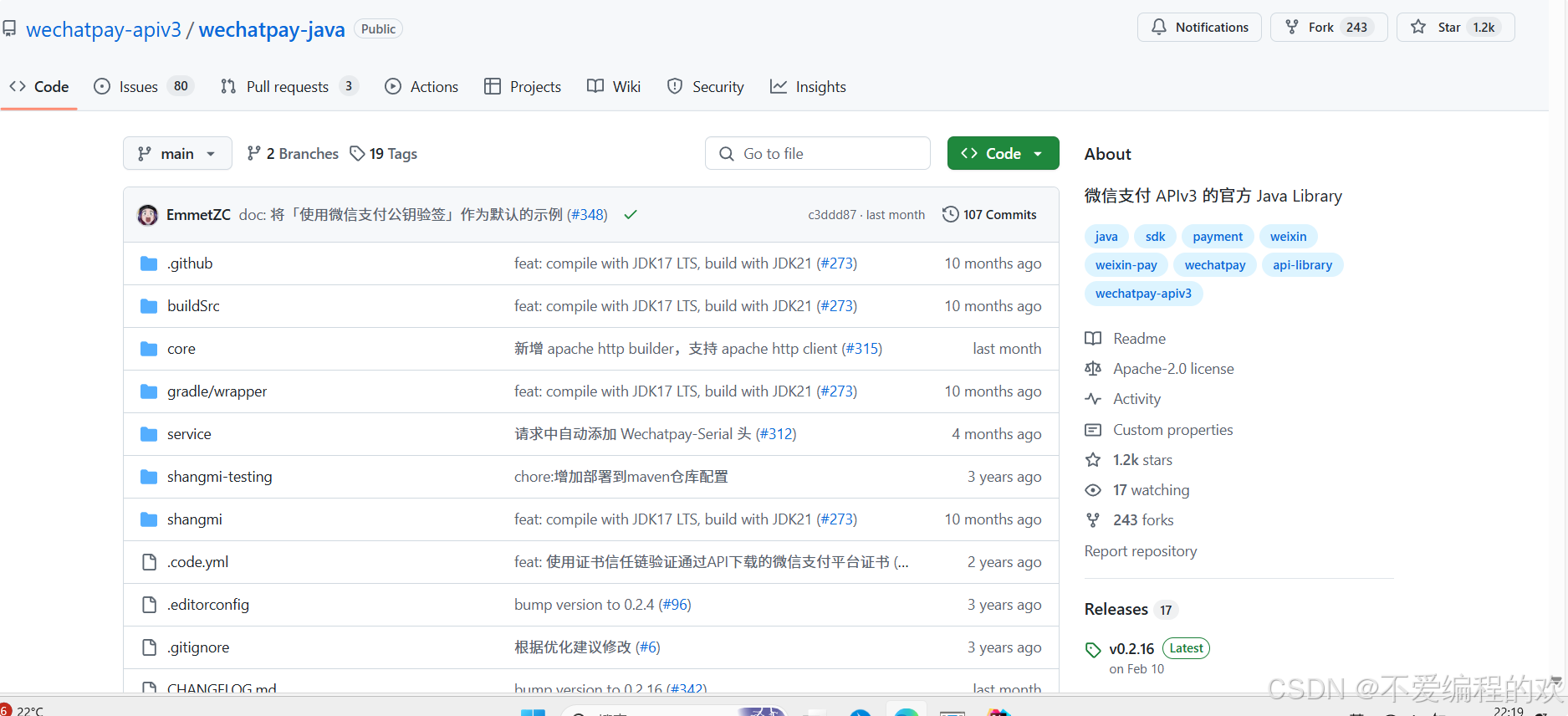
Task: Open the shangmi-testing maven commit message
Action: pyautogui.click(x=621, y=477)
